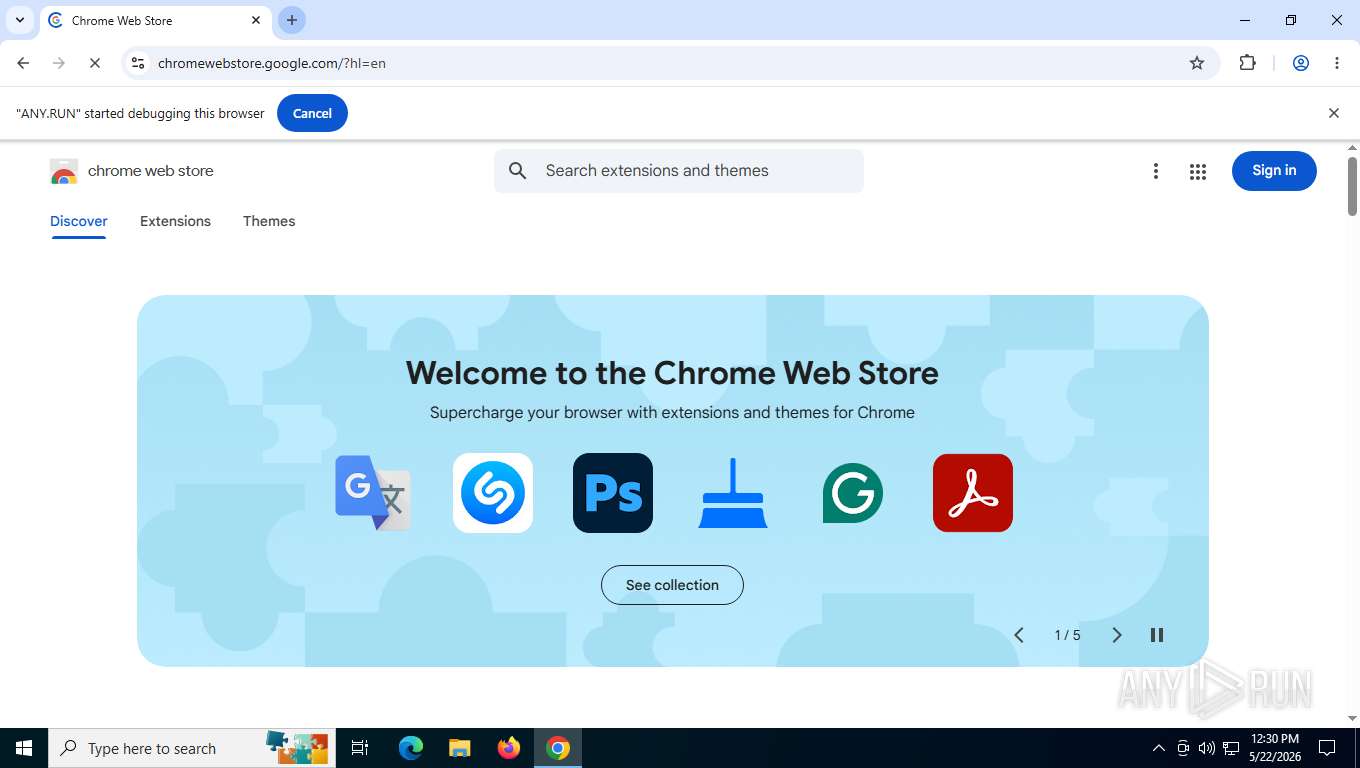Open Chrome's main three-dot menu

pos(1337,63)
